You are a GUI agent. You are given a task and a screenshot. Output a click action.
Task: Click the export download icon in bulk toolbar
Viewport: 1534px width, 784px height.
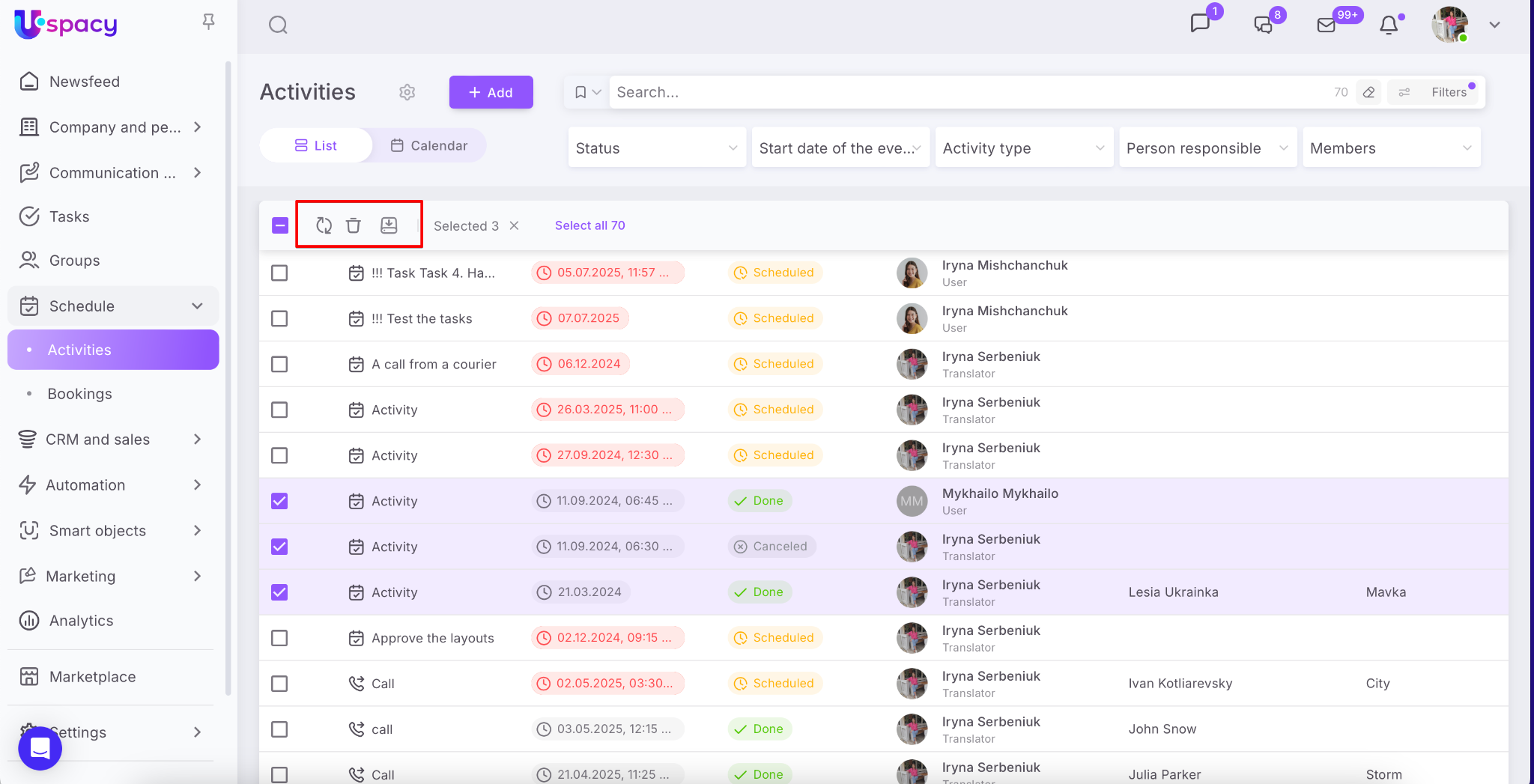[x=389, y=225]
